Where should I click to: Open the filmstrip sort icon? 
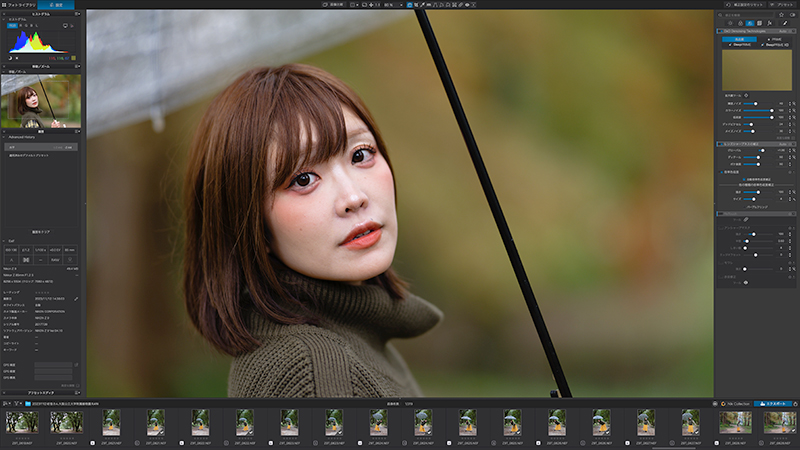7,404
